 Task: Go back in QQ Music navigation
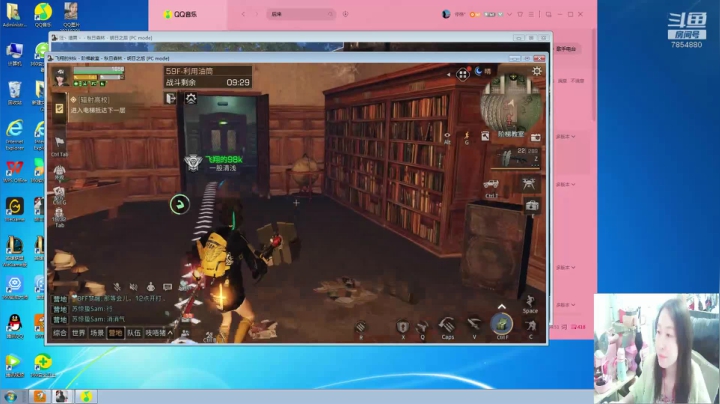coord(243,14)
